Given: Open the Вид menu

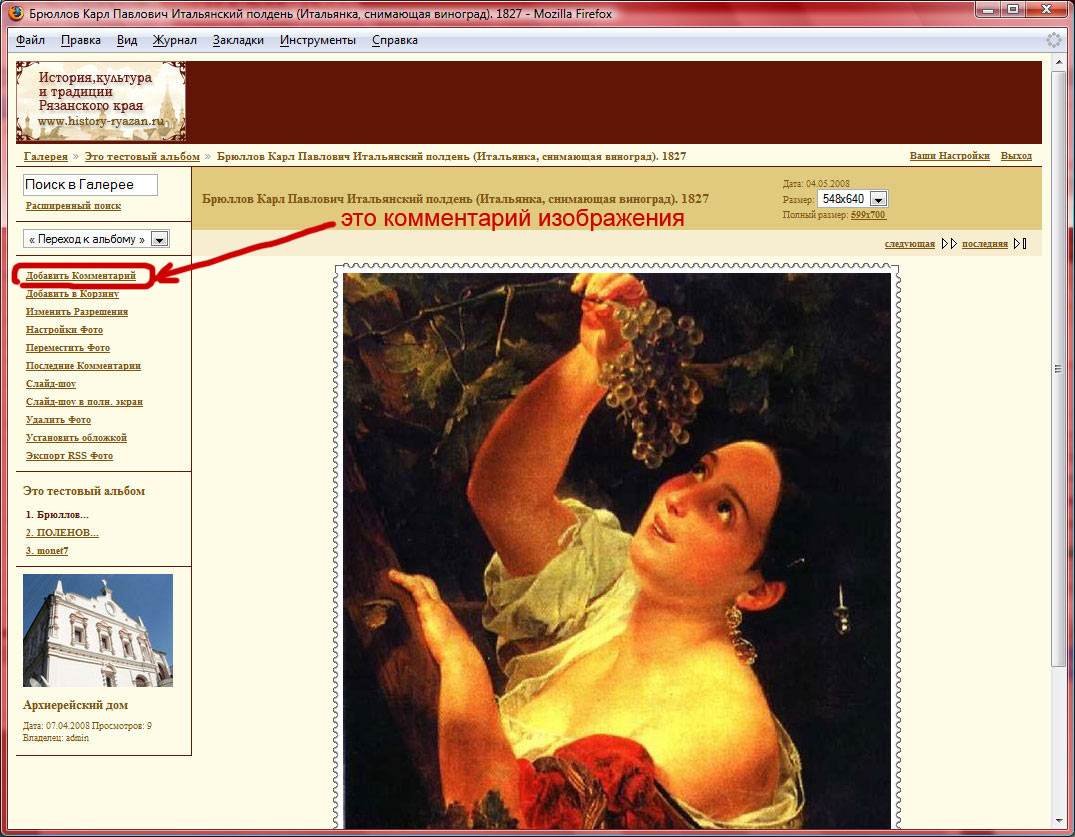Looking at the screenshot, I should pyautogui.click(x=127, y=40).
